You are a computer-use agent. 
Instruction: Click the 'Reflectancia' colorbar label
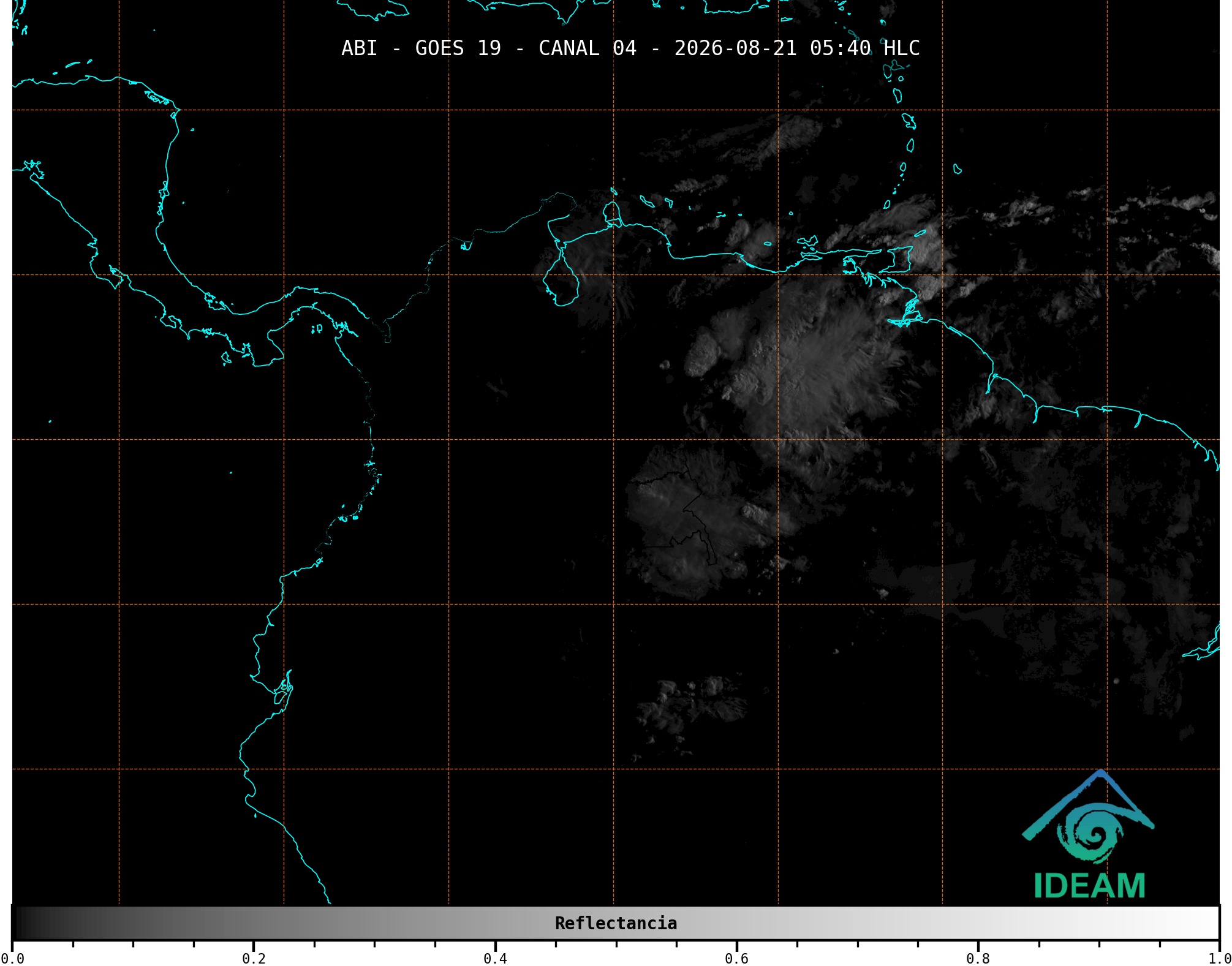(x=616, y=923)
